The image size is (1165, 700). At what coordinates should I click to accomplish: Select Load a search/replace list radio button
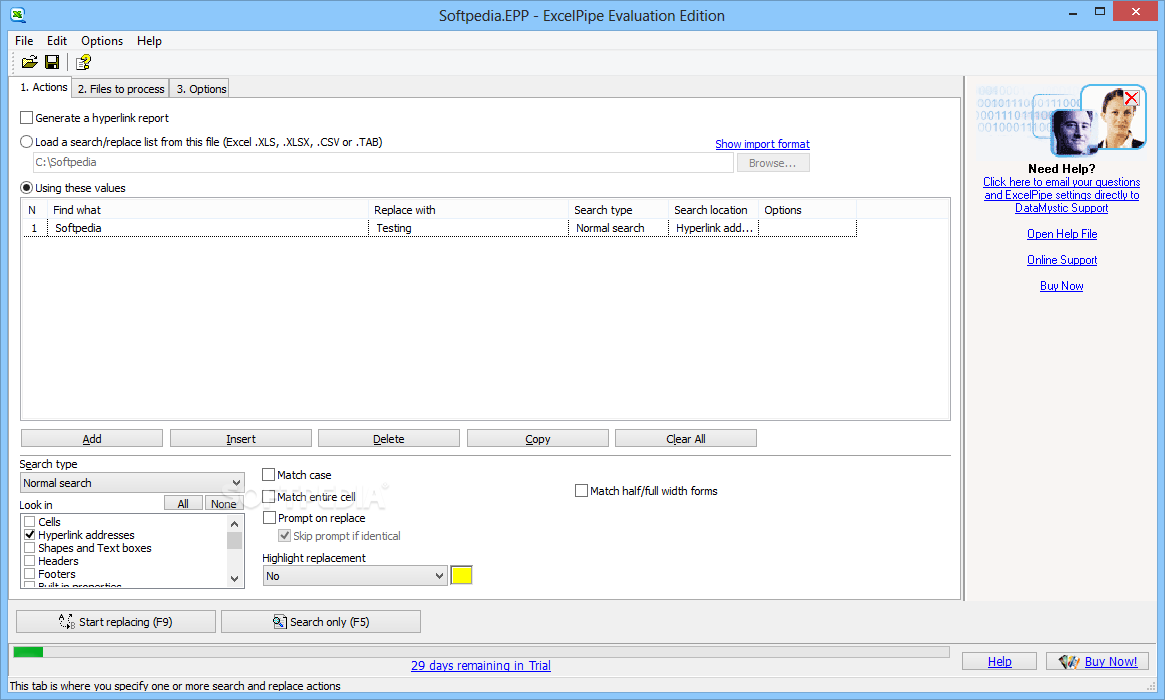(27, 141)
